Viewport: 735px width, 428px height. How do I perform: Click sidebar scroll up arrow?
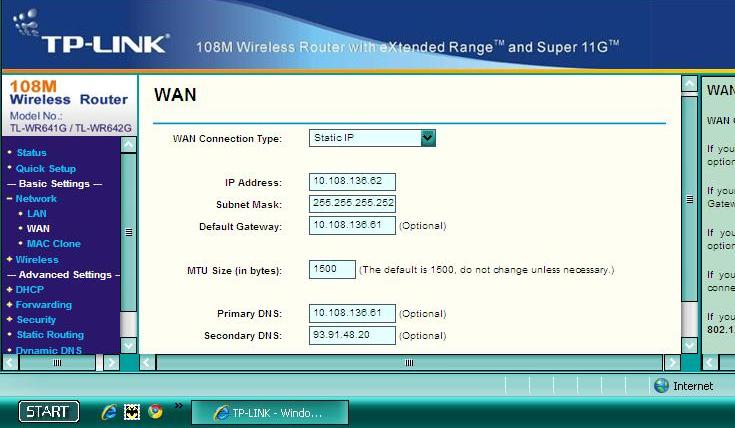(x=128, y=145)
